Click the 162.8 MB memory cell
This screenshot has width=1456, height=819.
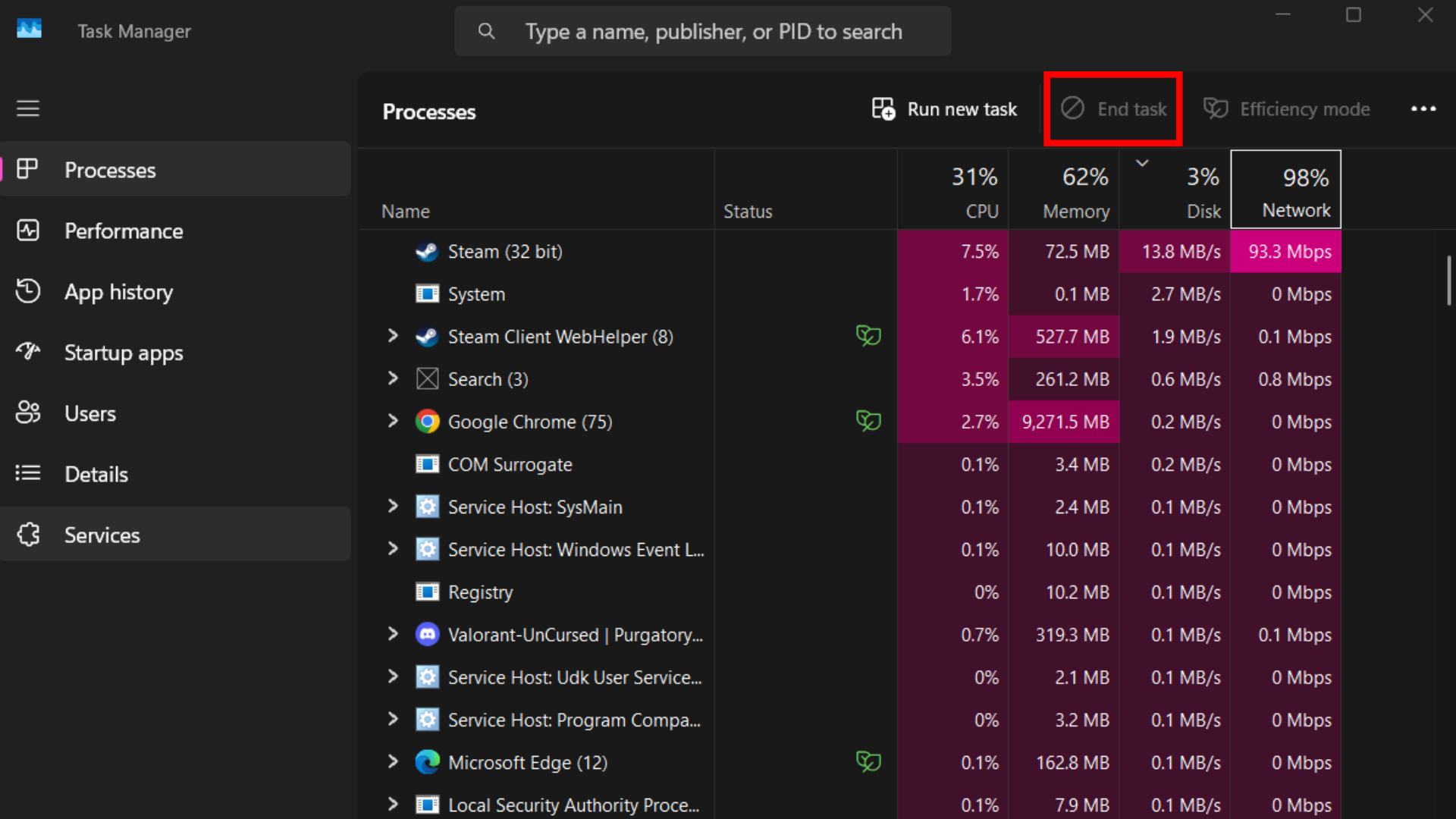point(1064,762)
